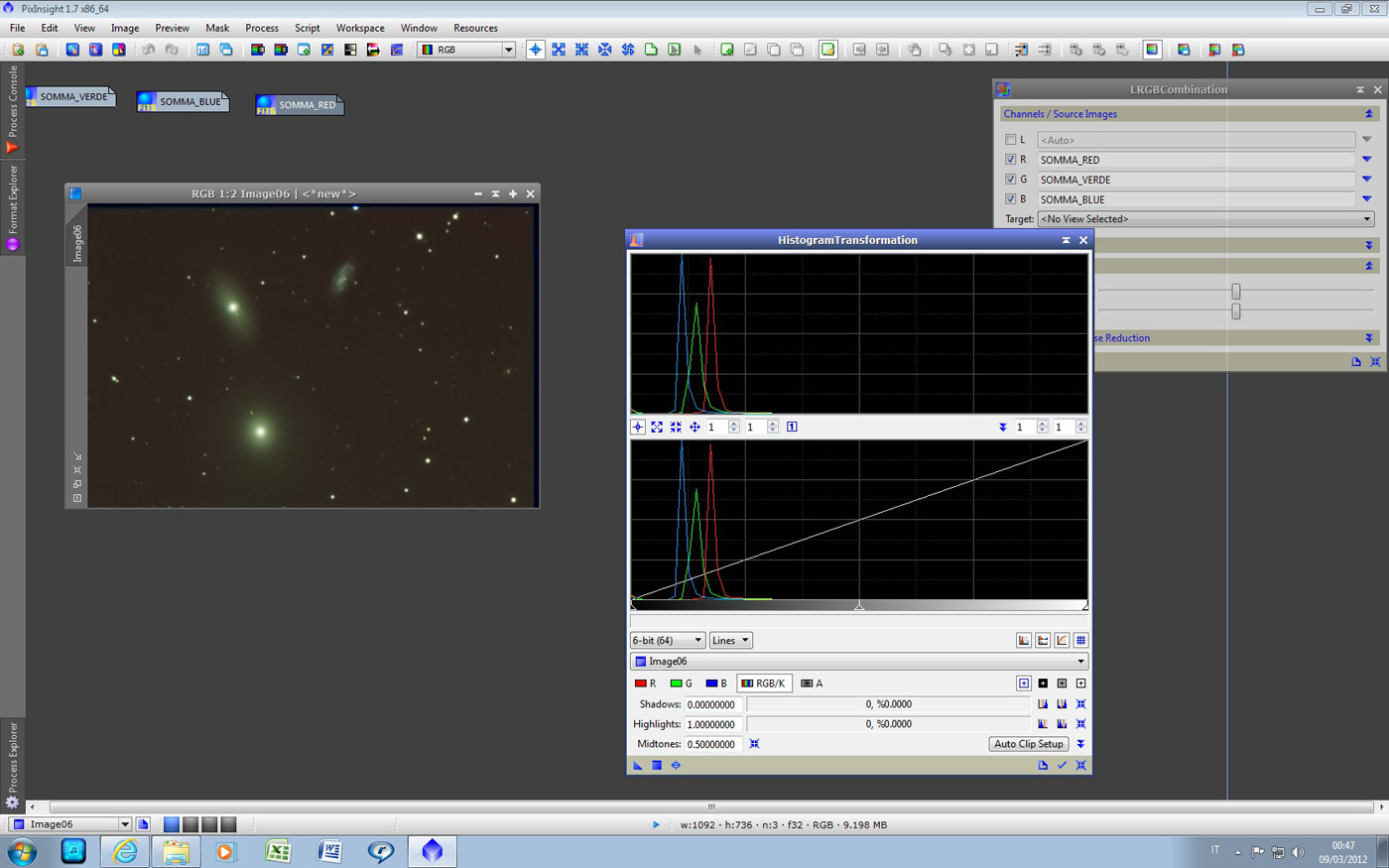Click the Shadows value input field
The image size is (1389, 868).
(712, 704)
